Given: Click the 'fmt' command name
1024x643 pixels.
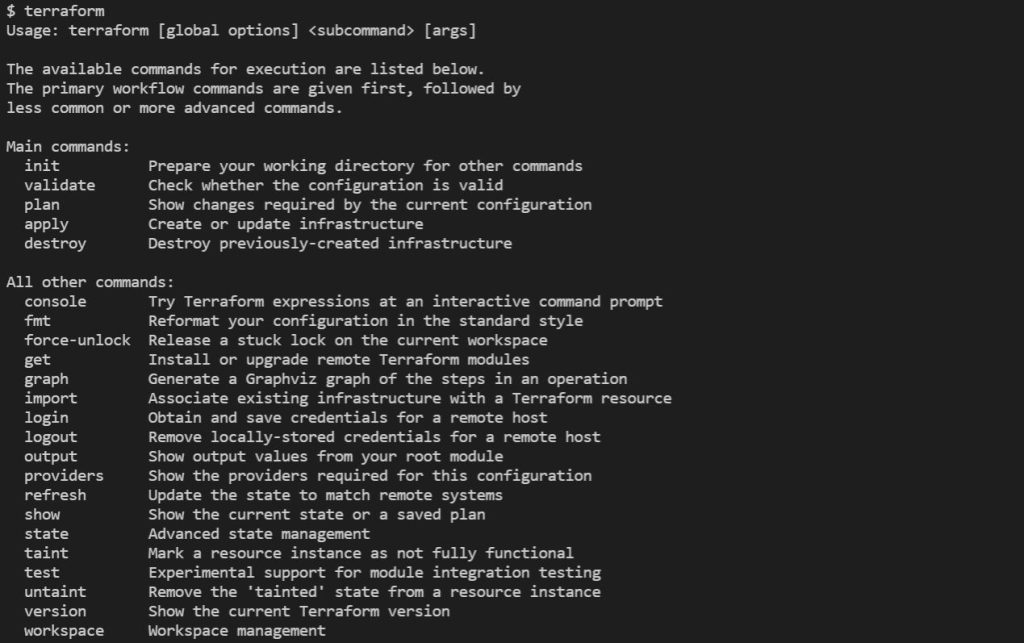Looking at the screenshot, I should tap(38, 321).
